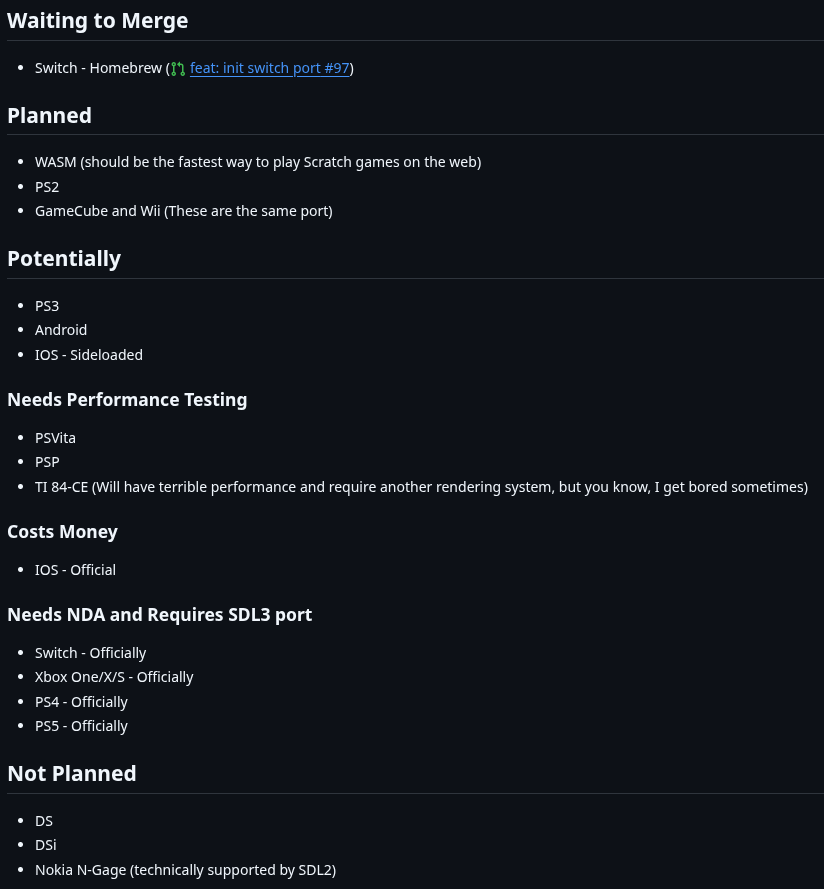
Task: Click the IOS - Sideloaded list item
Action: pyautogui.click(x=89, y=355)
